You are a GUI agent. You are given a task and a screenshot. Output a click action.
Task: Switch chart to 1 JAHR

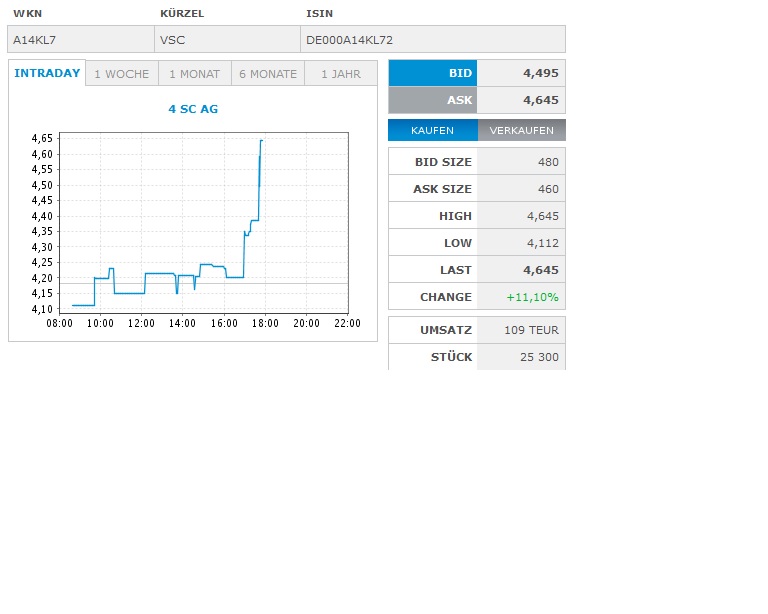(341, 74)
